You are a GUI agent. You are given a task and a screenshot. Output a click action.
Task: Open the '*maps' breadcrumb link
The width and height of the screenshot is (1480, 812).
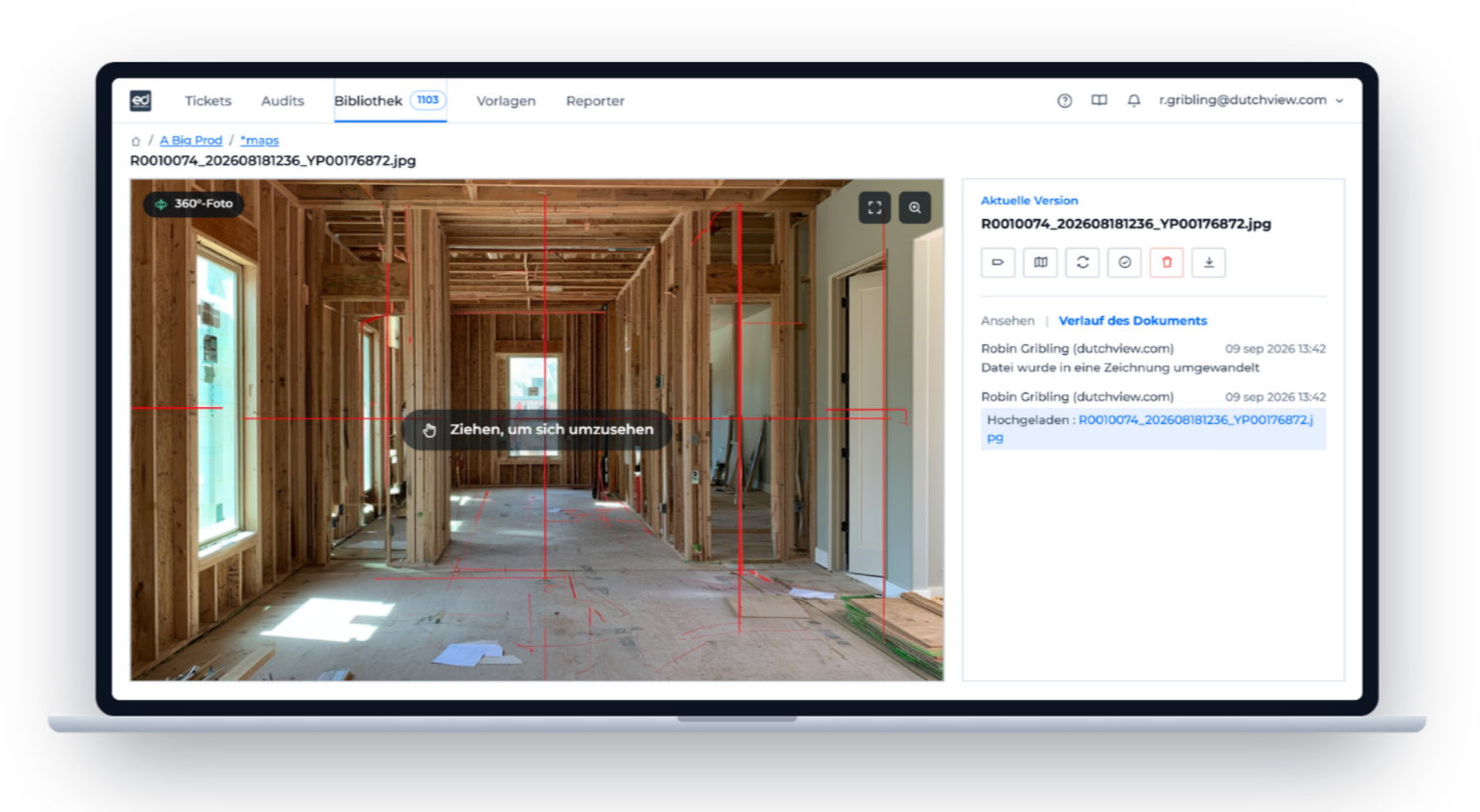tap(260, 141)
